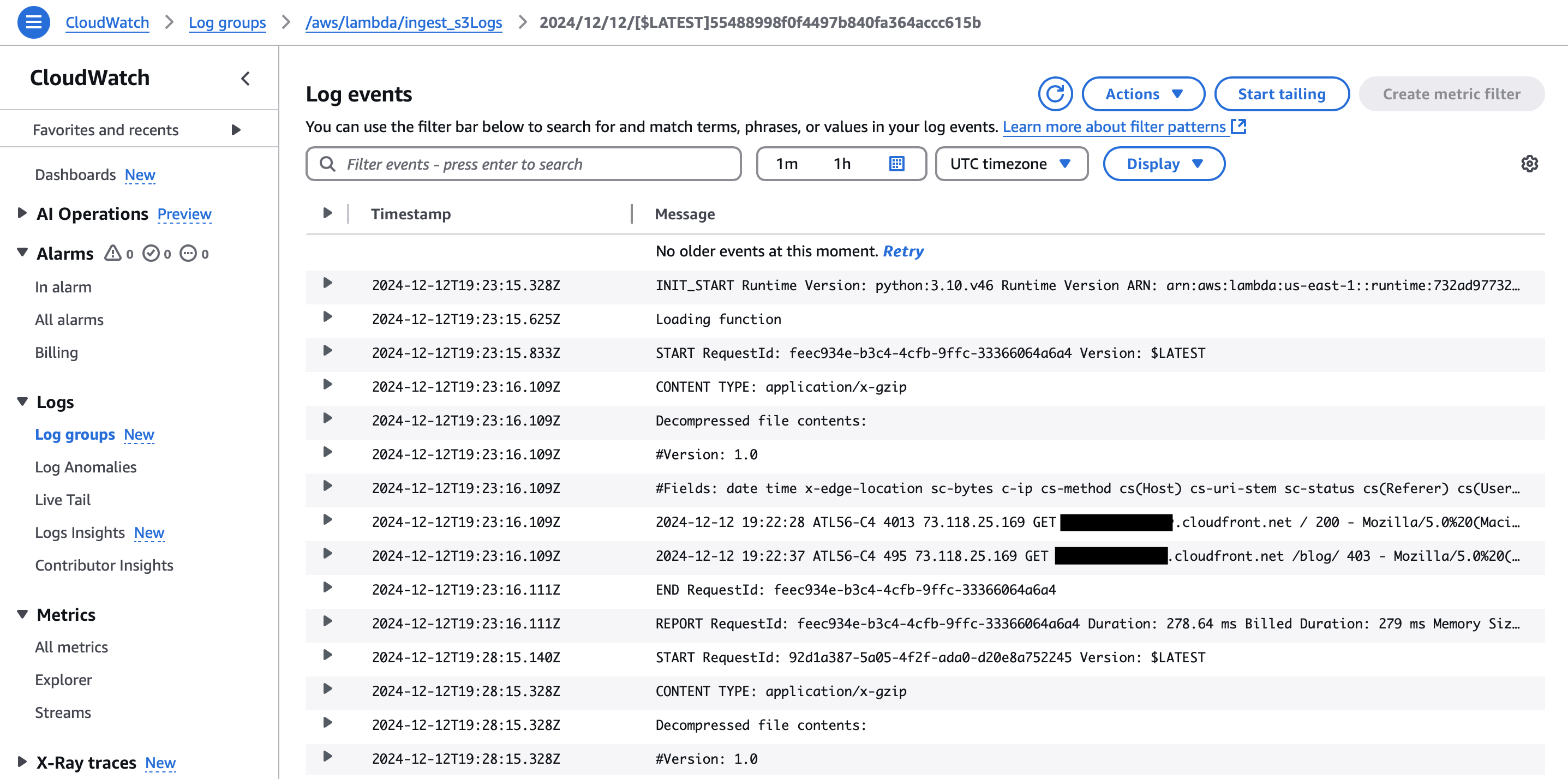Viewport: 1568px width, 779px height.
Task: Click the OK alarms checkmark icon
Action: point(151,253)
